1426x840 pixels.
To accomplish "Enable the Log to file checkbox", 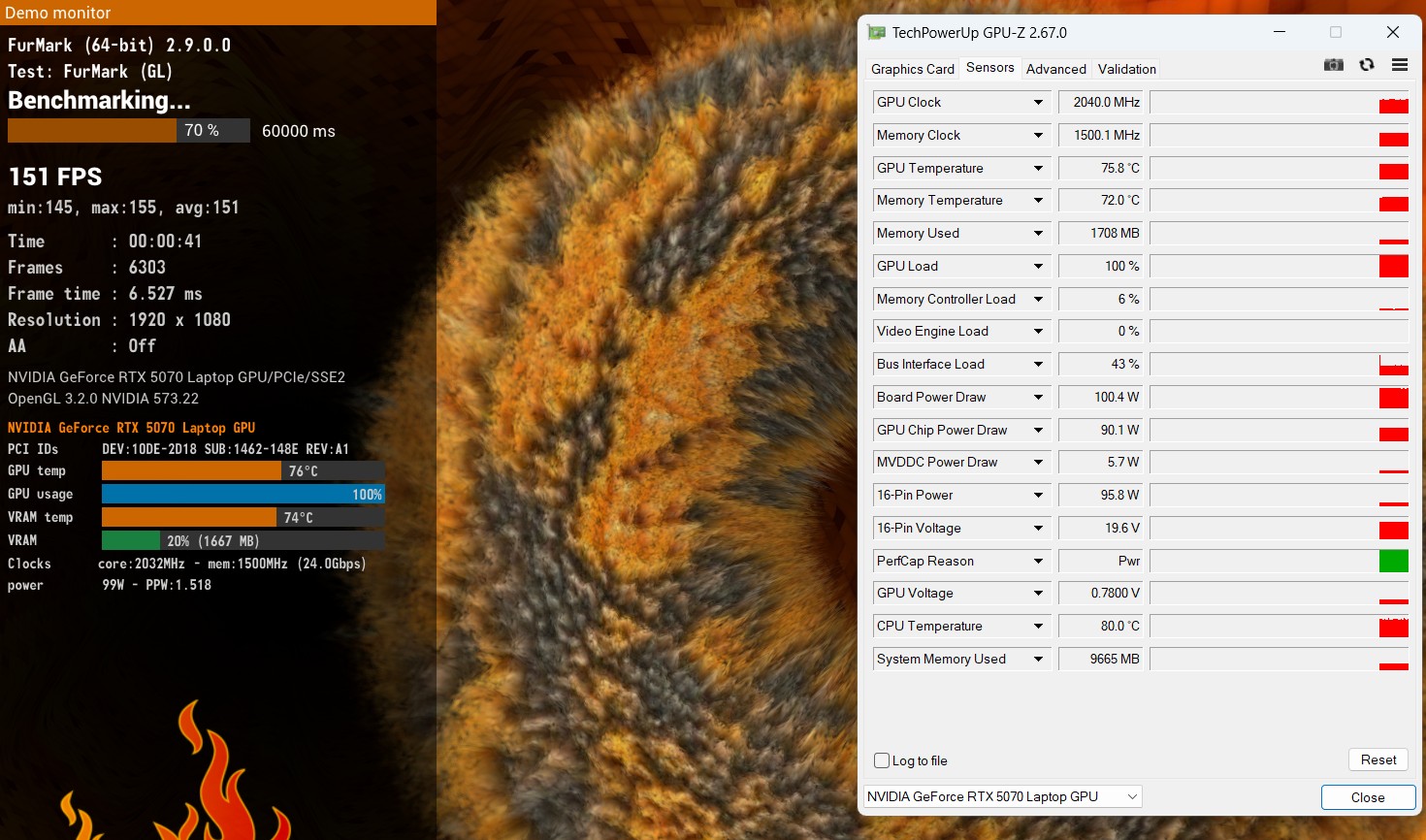I will [882, 760].
